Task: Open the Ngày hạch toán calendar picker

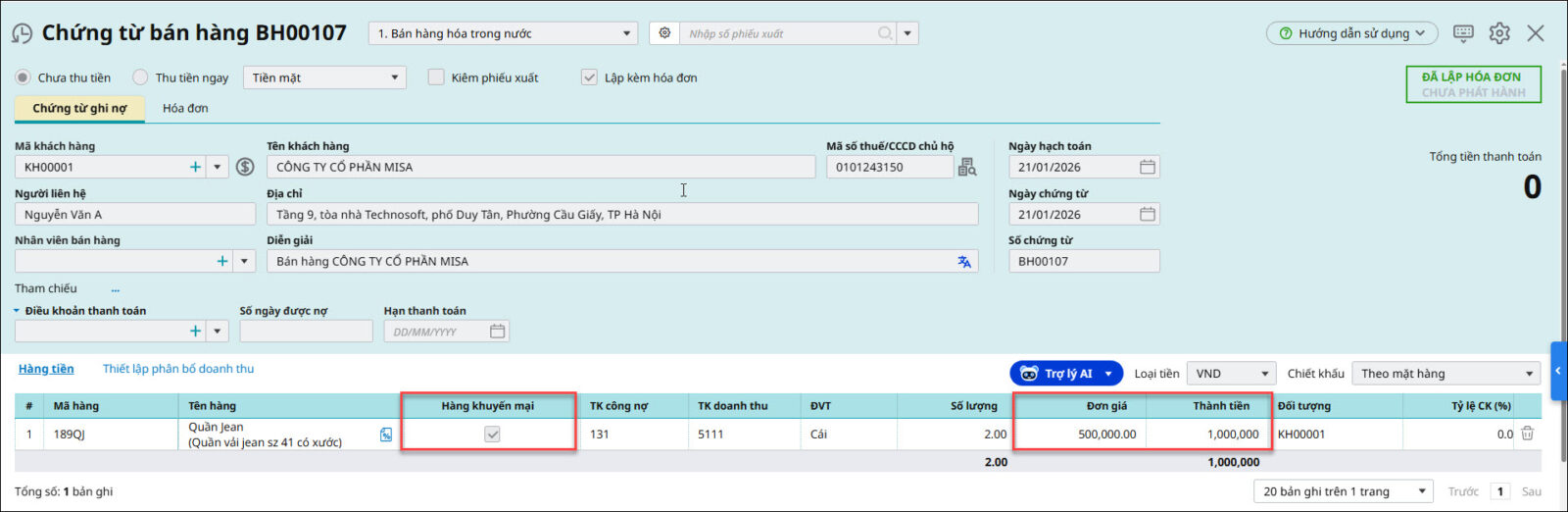Action: (1147, 168)
